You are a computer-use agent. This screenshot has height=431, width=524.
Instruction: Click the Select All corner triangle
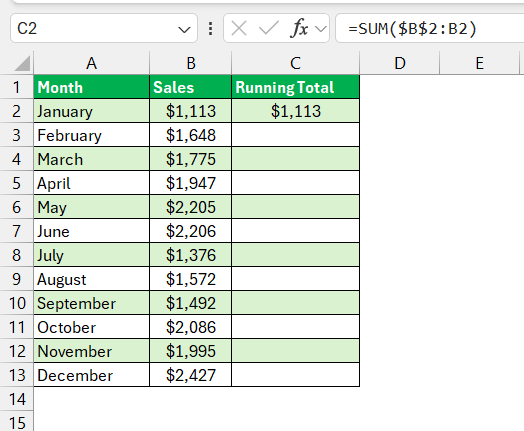tap(22, 63)
